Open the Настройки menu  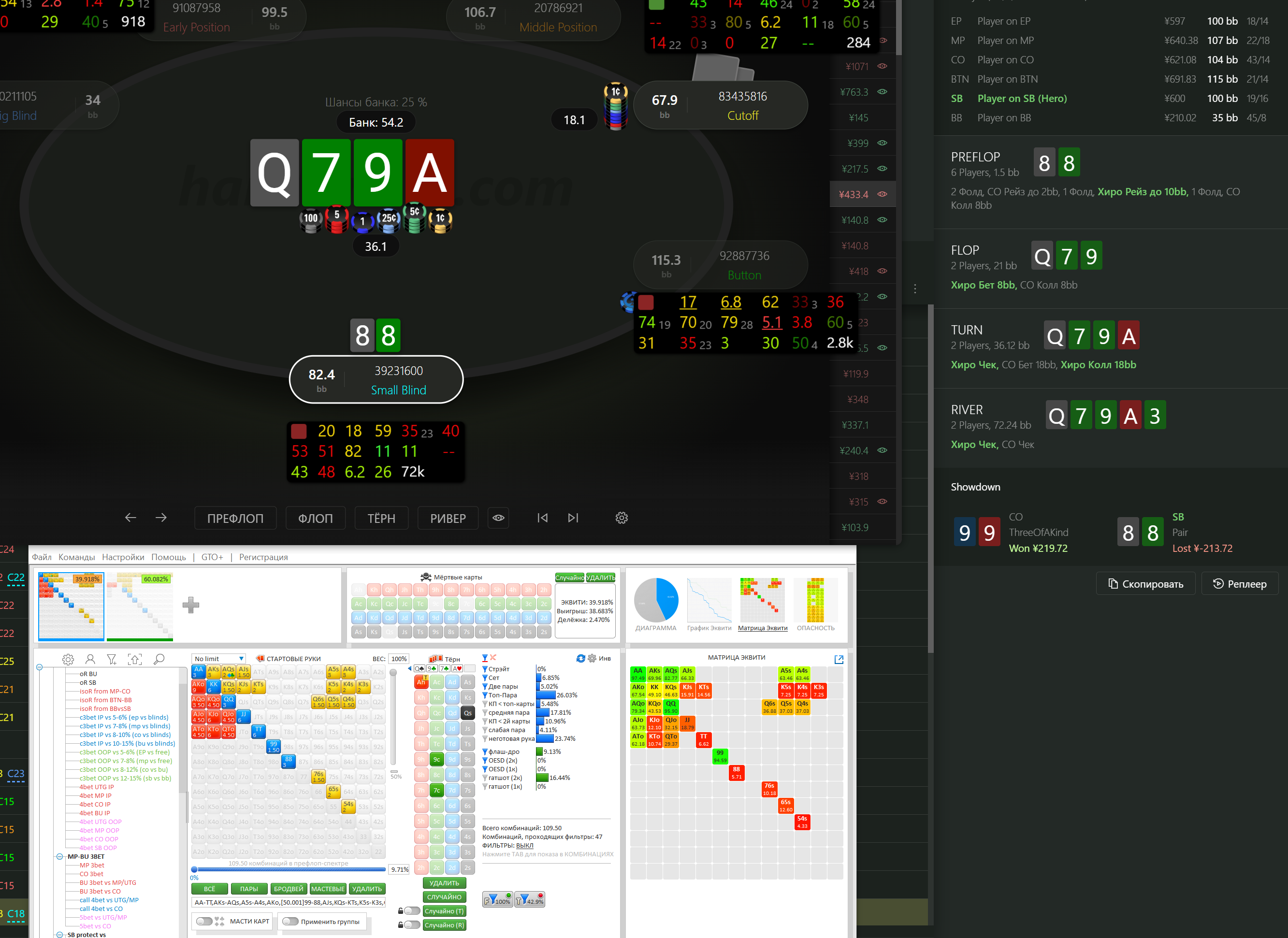[x=123, y=557]
